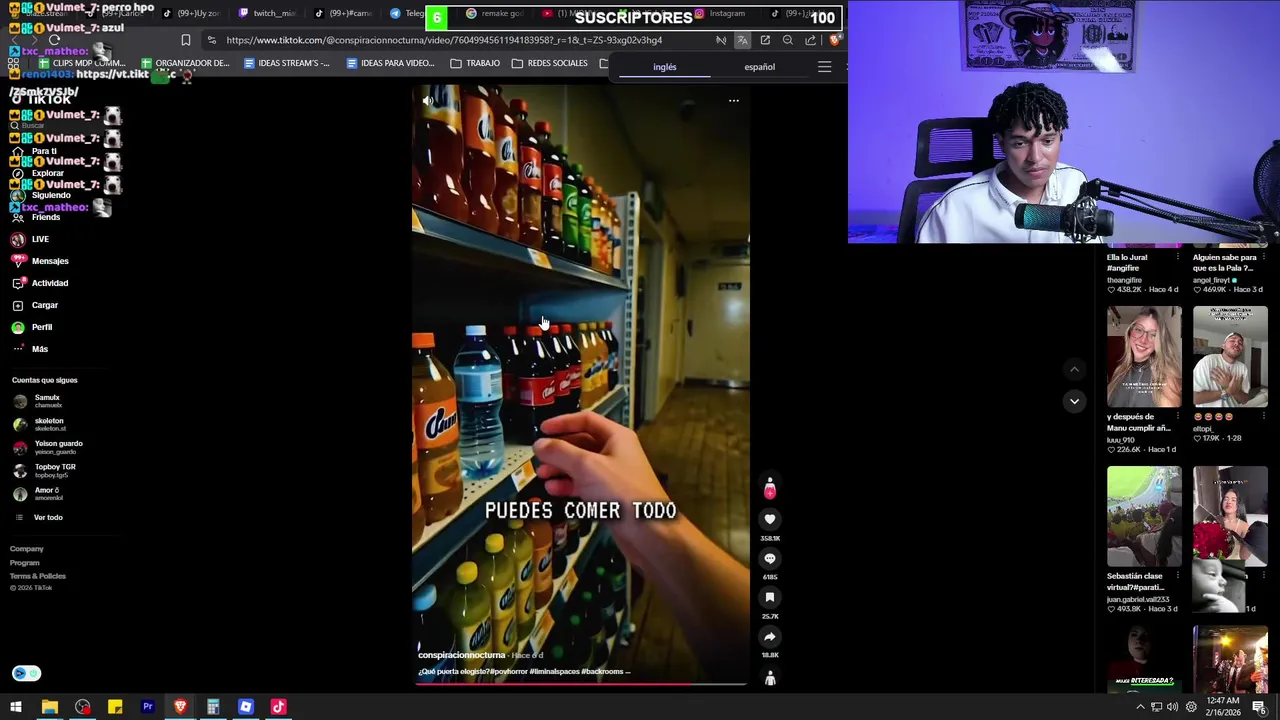
Task: Open translate popup hamburger menu
Action: click(824, 67)
